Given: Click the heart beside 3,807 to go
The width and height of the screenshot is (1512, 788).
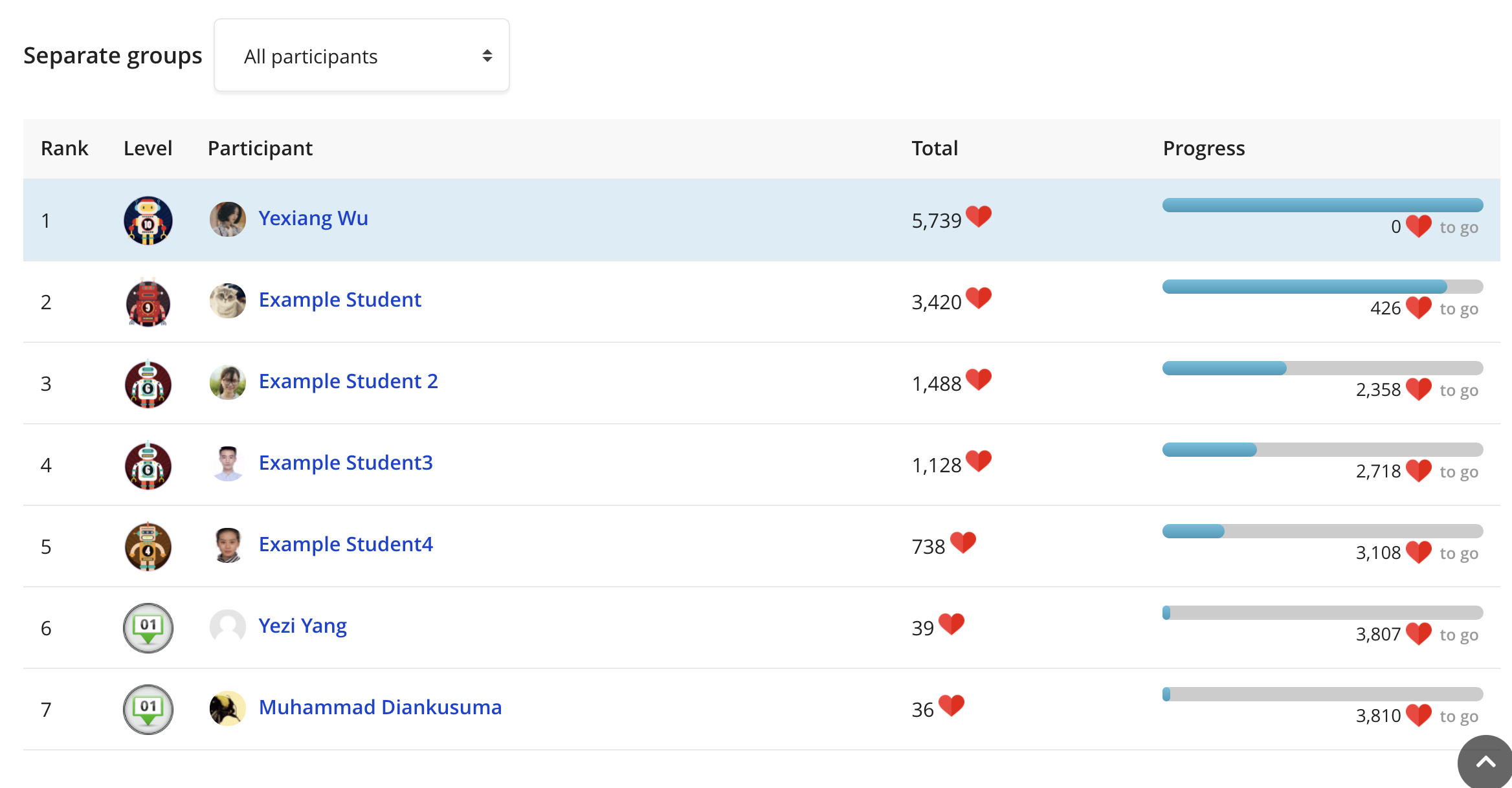Looking at the screenshot, I should point(1419,634).
